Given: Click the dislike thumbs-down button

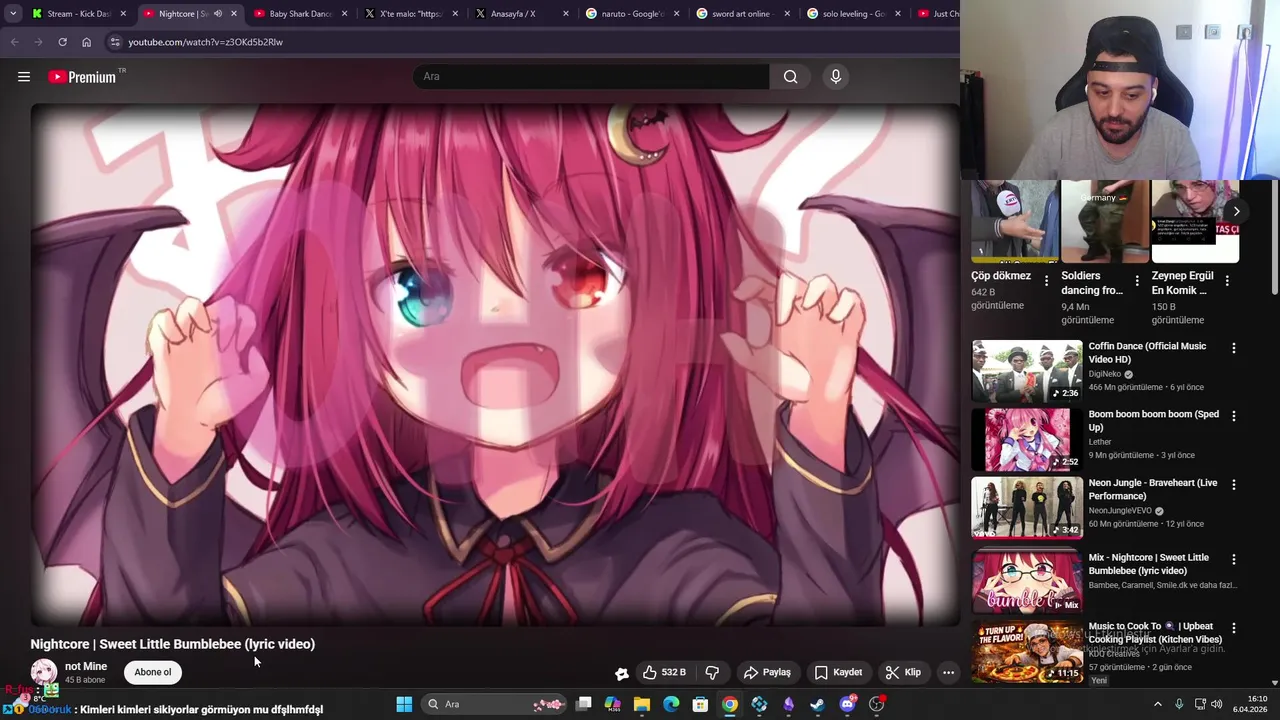Looking at the screenshot, I should (x=712, y=672).
